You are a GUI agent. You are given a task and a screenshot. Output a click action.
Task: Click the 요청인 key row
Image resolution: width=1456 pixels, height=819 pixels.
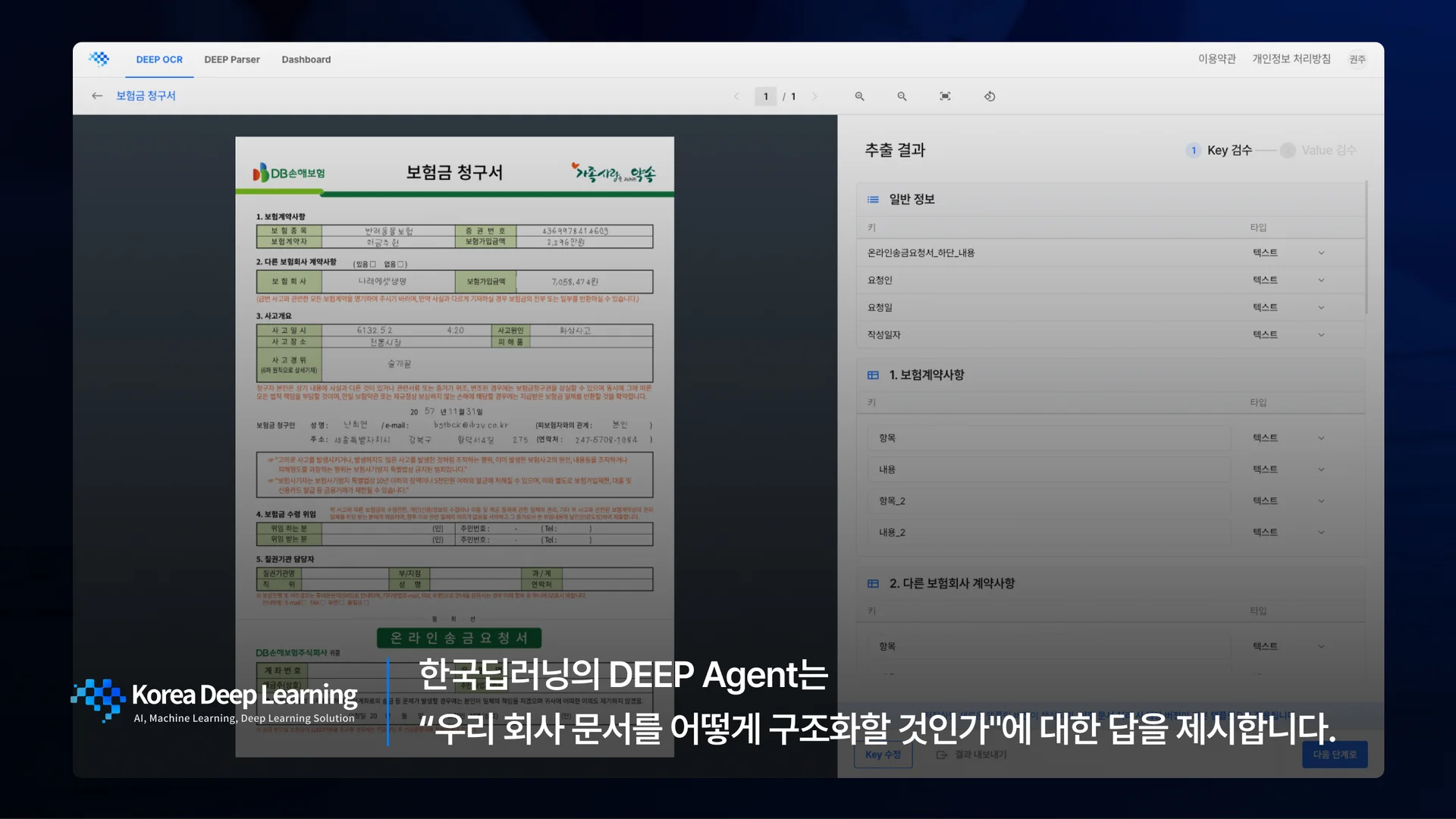[x=1111, y=281]
